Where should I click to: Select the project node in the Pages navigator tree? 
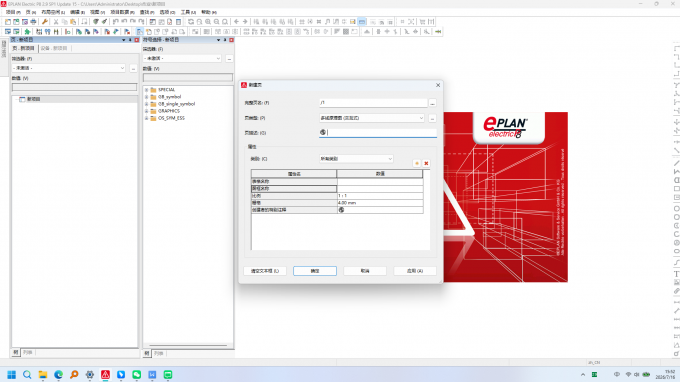33,99
